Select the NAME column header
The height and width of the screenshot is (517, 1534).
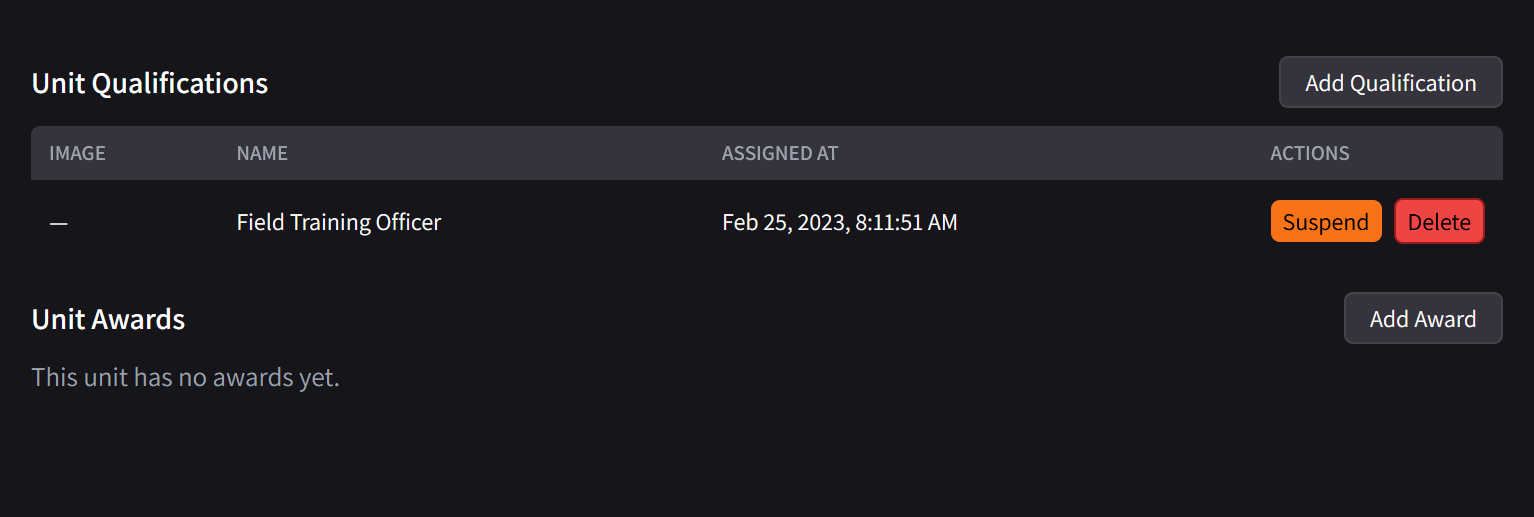click(262, 153)
